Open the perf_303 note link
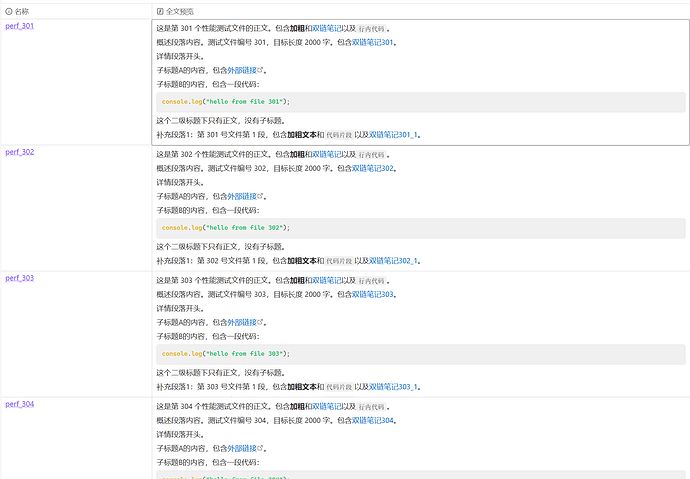Viewport: 690px width, 479px height. [x=19, y=278]
